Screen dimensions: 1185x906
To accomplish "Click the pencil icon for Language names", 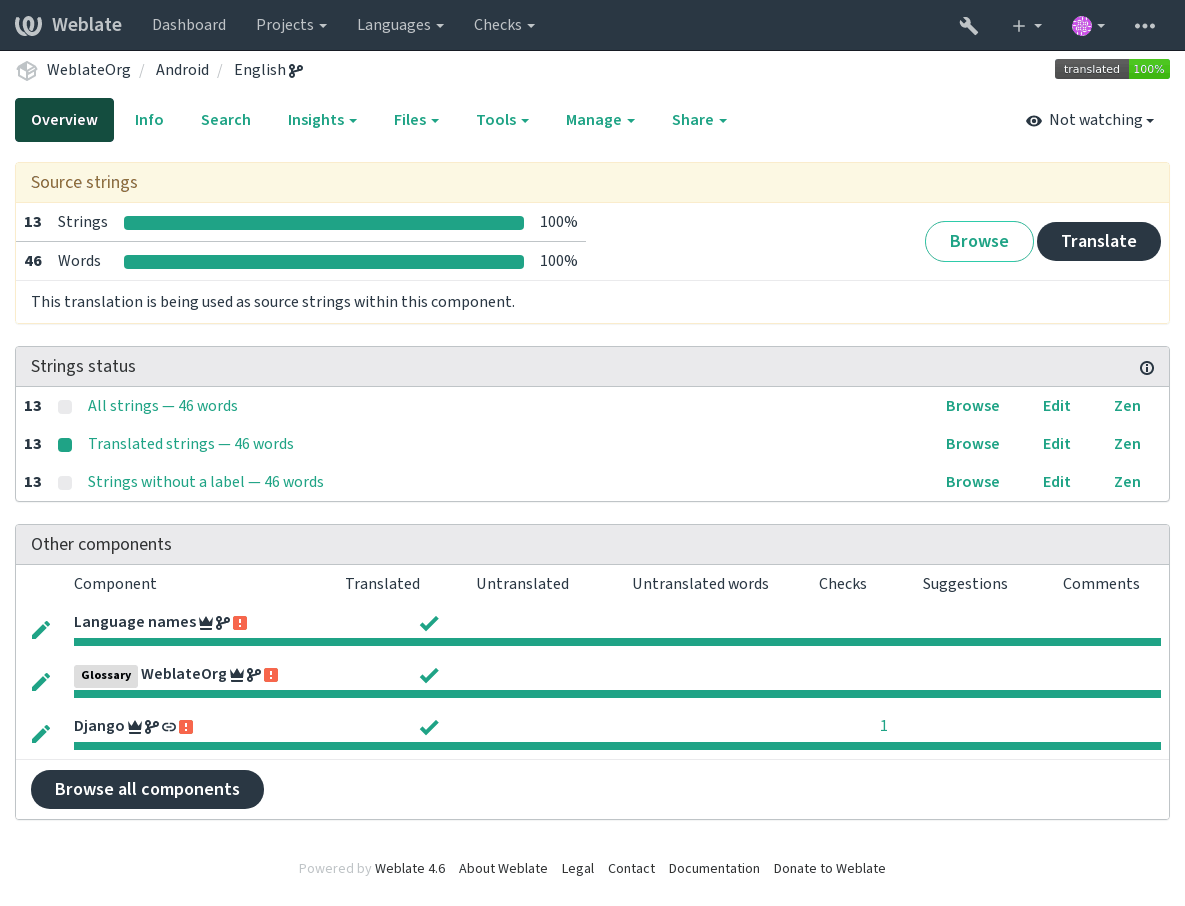I will tap(41, 629).
